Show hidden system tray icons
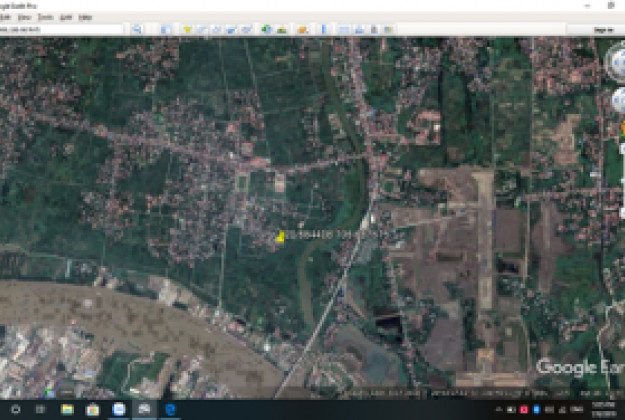Screen dimensions: 625x420 pyautogui.click(x=499, y=409)
